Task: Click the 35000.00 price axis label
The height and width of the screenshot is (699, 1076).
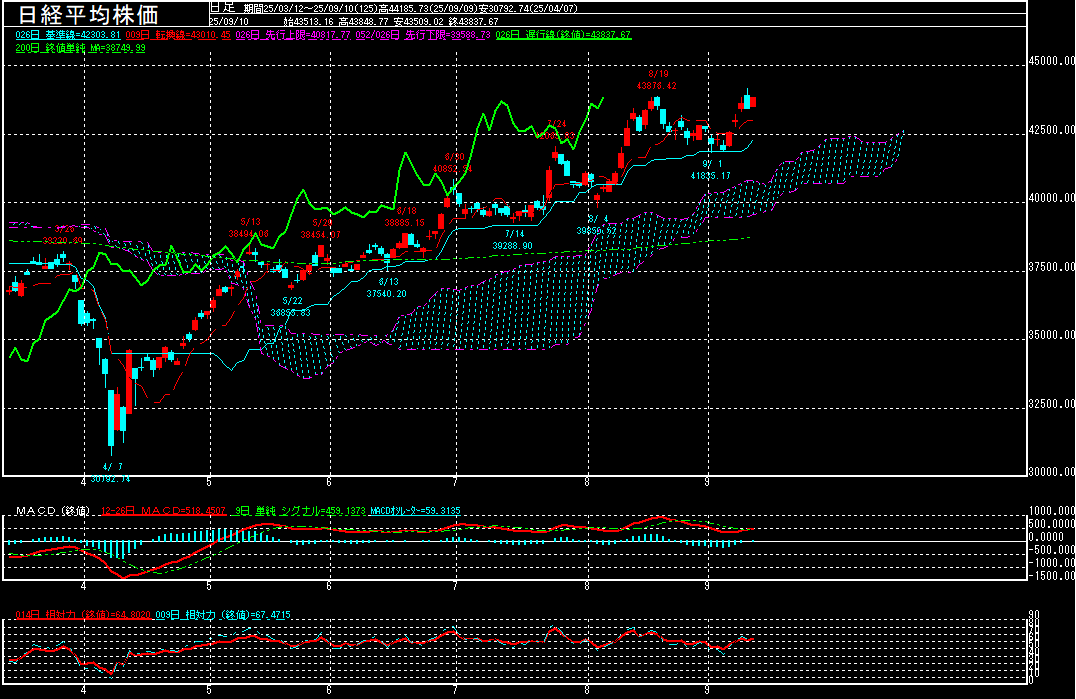Action: click(x=1051, y=335)
